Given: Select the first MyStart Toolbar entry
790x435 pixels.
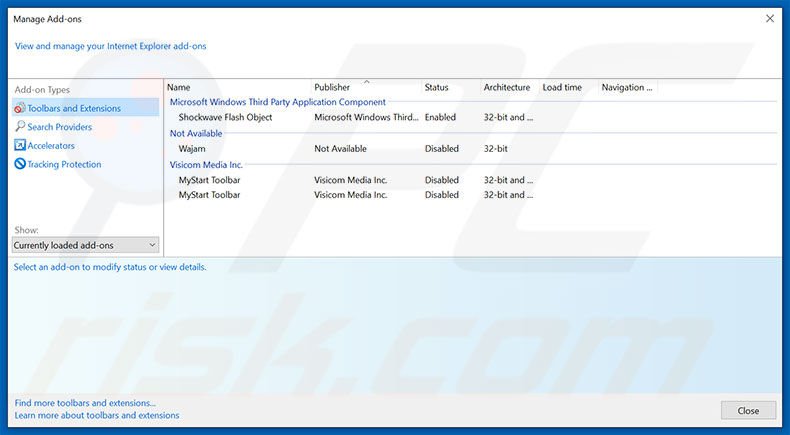Looking at the screenshot, I should coord(209,180).
